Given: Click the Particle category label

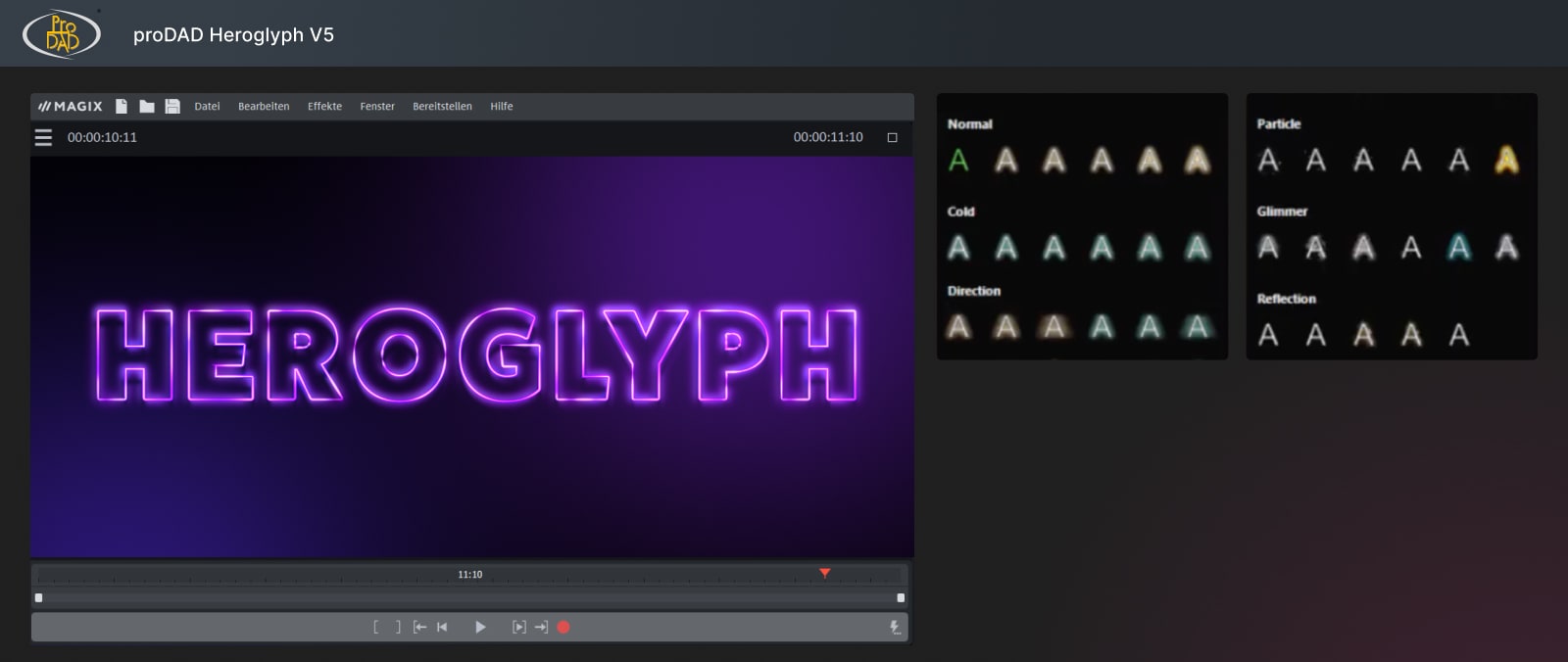Looking at the screenshot, I should pyautogui.click(x=1279, y=124).
